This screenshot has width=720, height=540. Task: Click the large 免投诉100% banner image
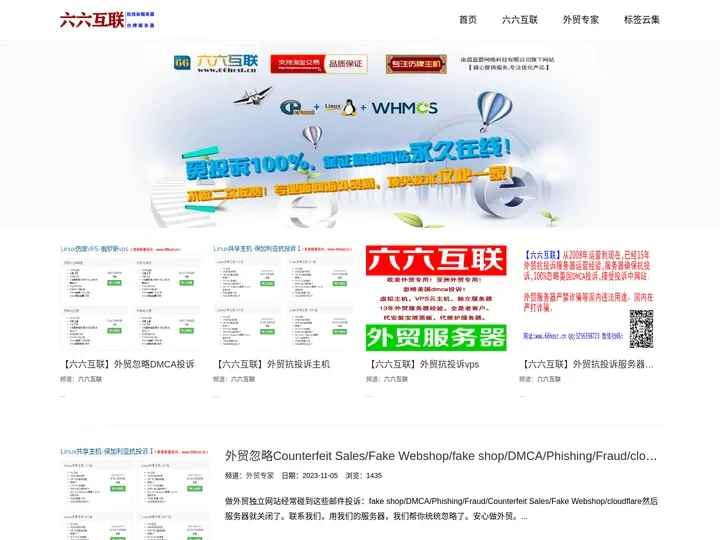click(x=360, y=135)
